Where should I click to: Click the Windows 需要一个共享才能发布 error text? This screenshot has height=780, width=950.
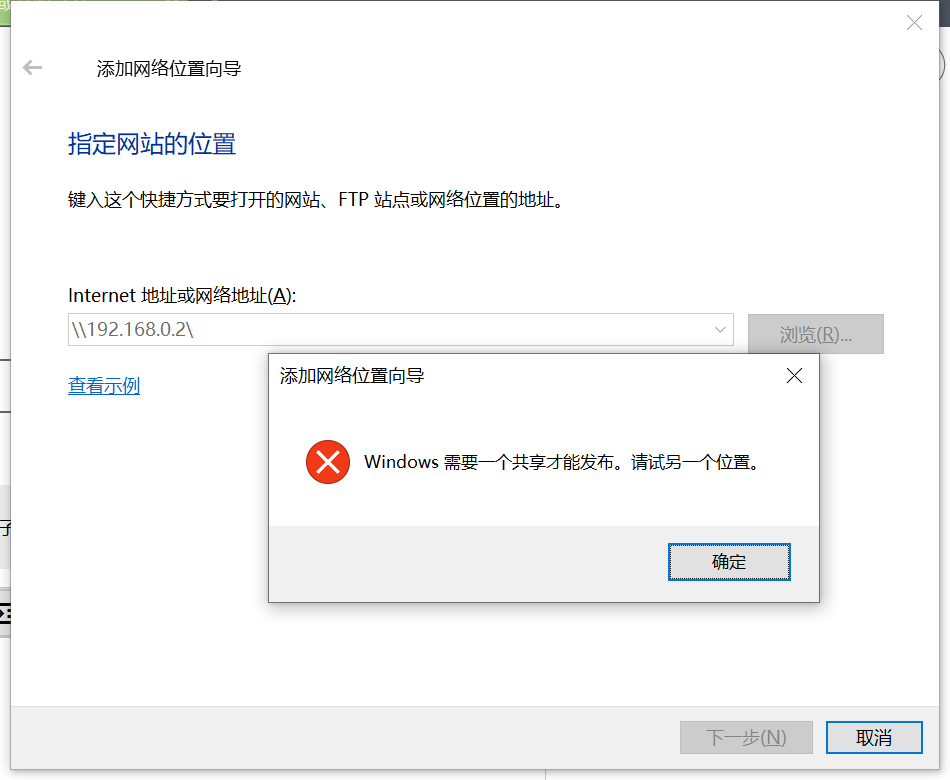click(x=562, y=462)
